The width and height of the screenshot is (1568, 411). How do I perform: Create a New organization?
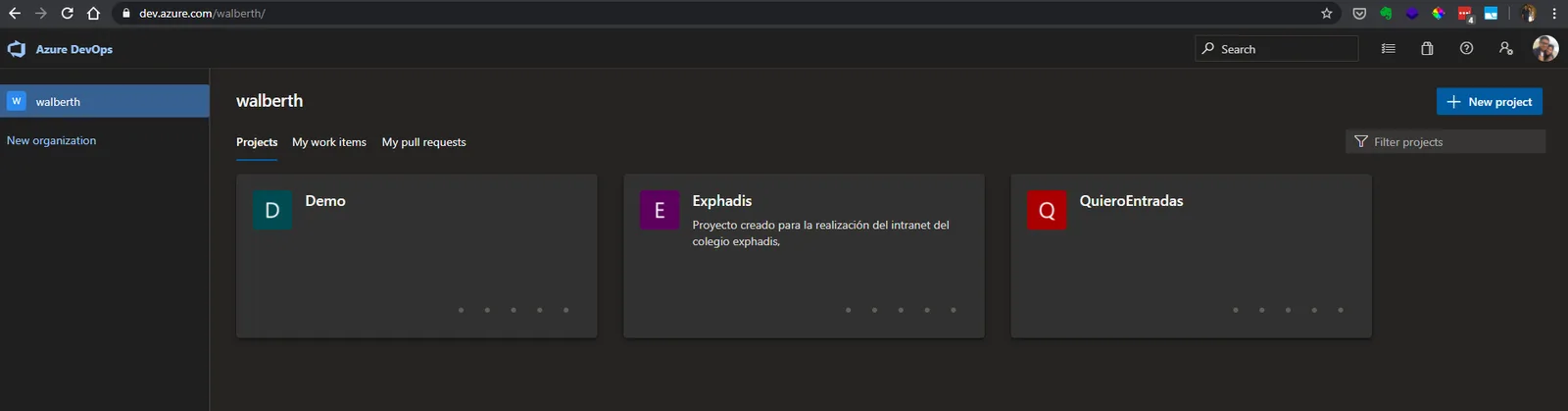52,140
